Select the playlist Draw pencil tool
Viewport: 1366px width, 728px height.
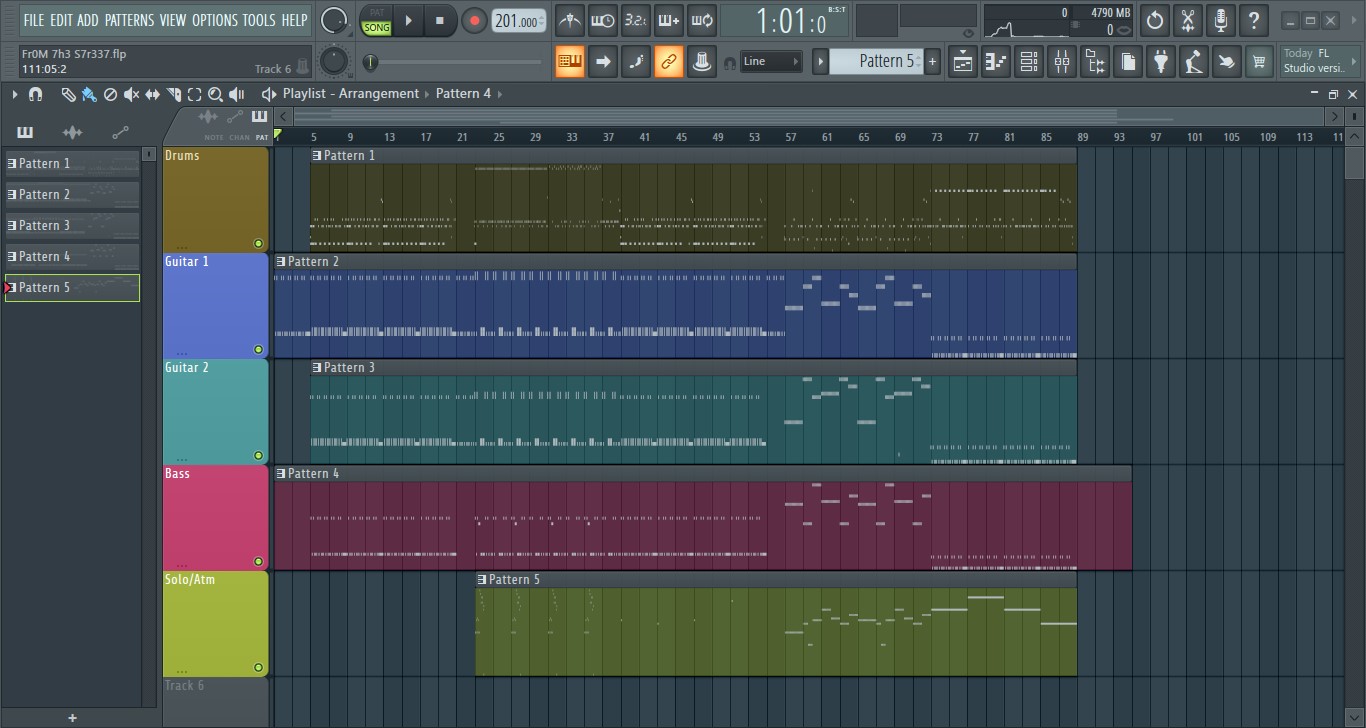coord(68,94)
